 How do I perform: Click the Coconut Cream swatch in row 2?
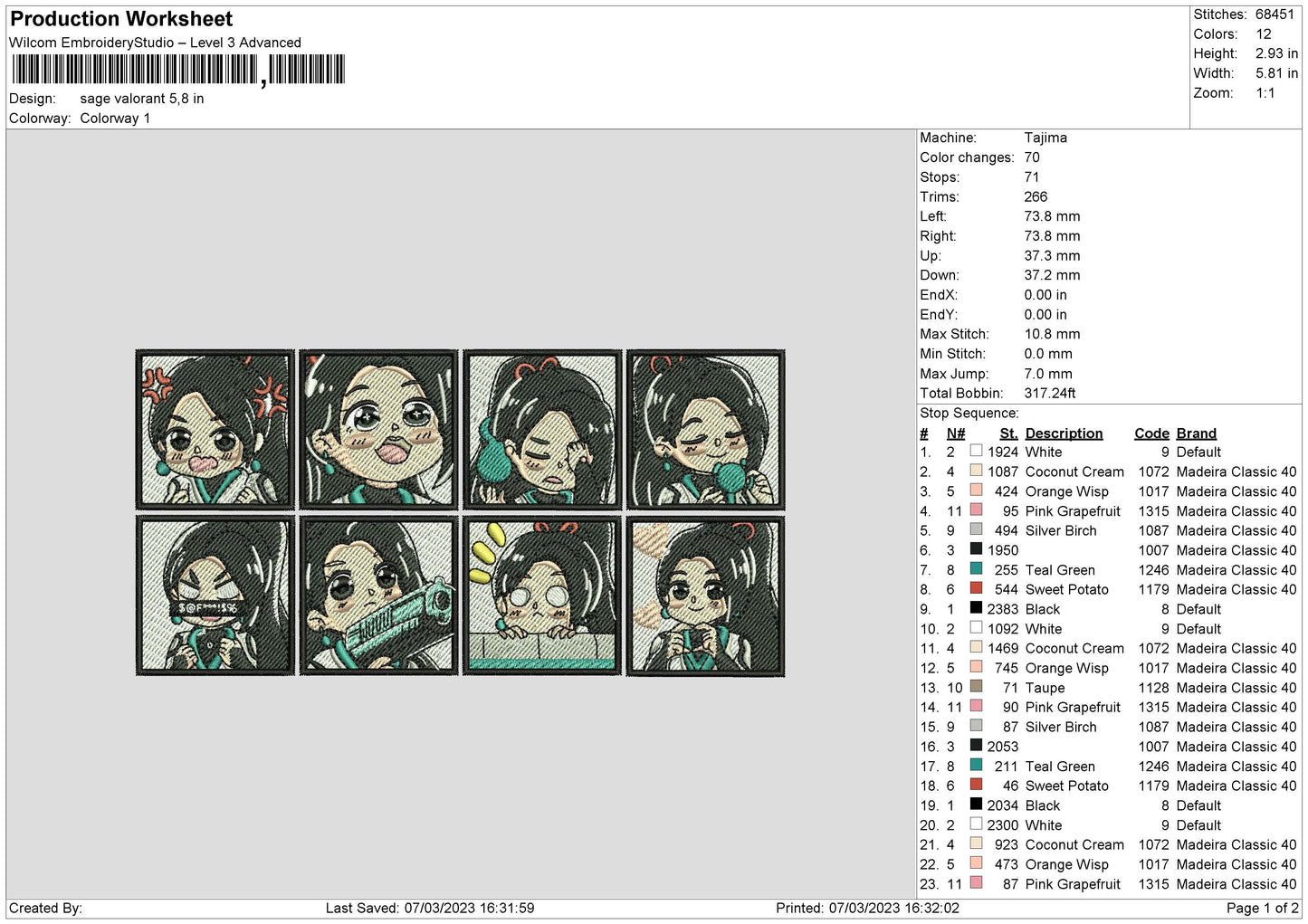coord(976,472)
